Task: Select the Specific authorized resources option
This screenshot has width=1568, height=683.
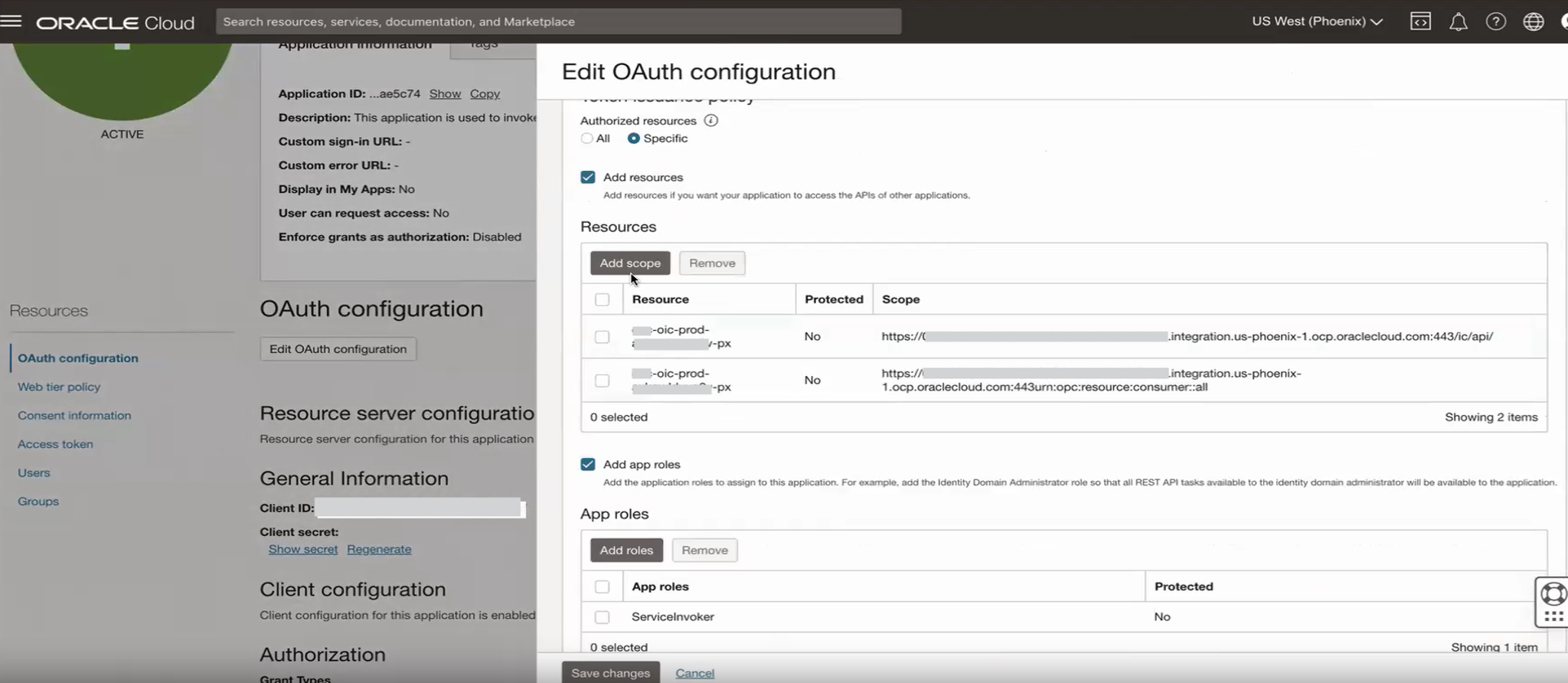Action: pyautogui.click(x=633, y=139)
